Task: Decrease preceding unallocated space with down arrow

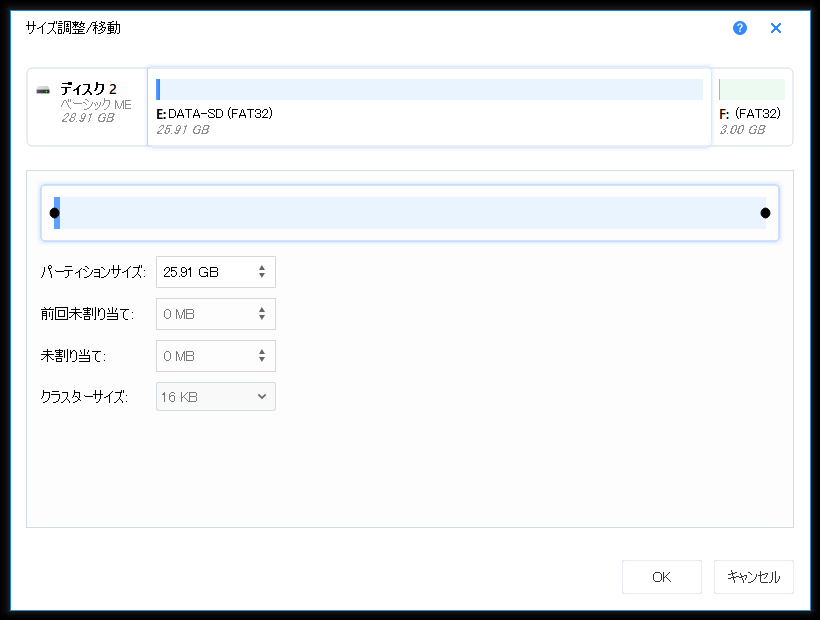Action: (262, 319)
